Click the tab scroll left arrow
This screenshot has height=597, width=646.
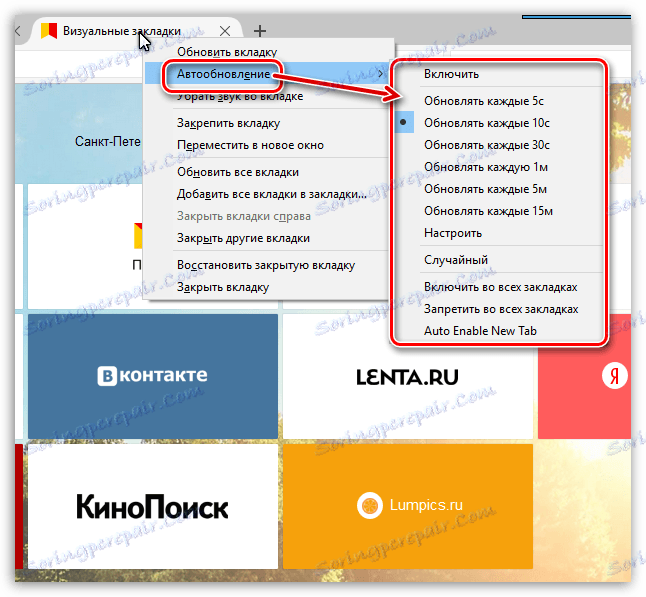(x=18, y=31)
